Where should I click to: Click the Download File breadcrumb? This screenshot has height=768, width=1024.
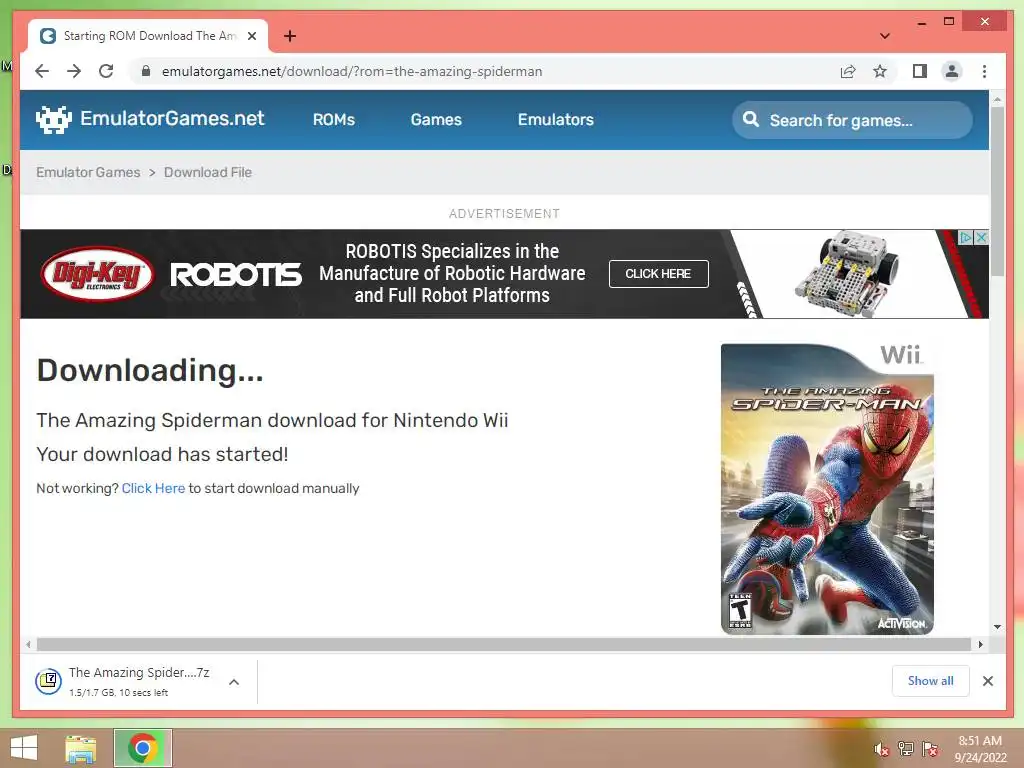(x=208, y=172)
